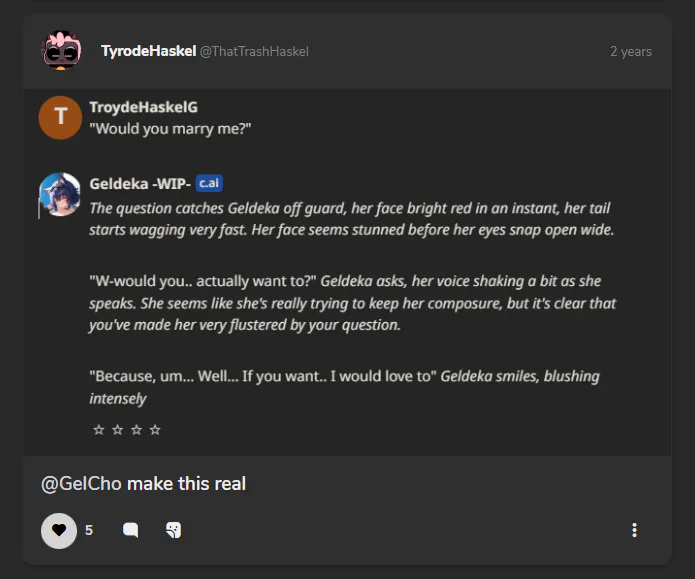Click the TroydeHaskelG username in the chat
This screenshot has height=579, width=695.
(143, 107)
